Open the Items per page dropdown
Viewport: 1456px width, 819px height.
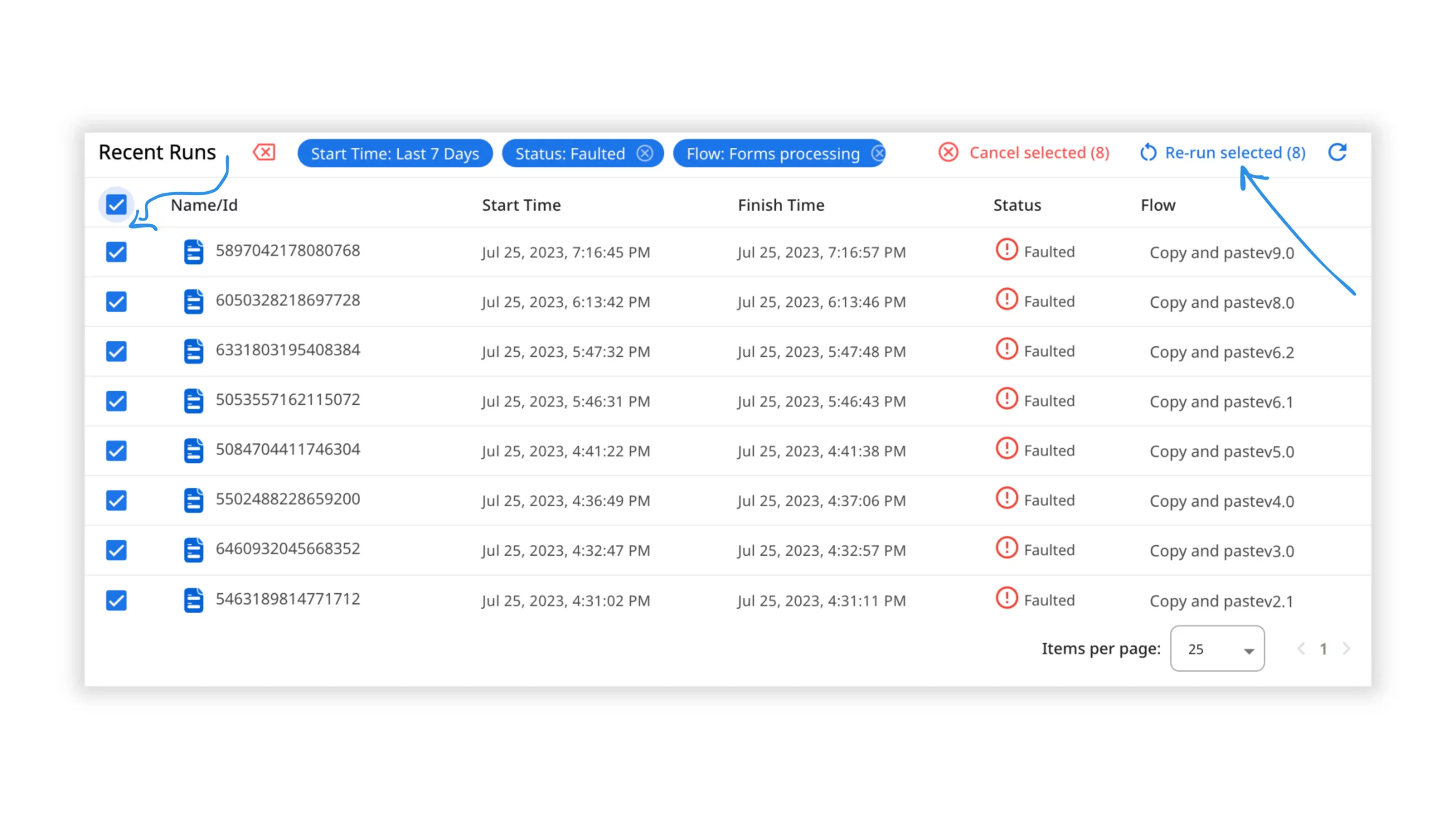(x=1217, y=648)
